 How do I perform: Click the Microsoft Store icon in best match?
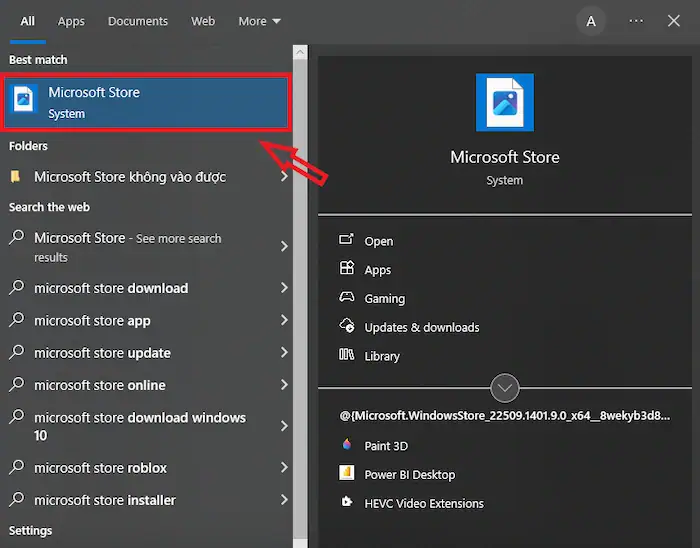coord(23,99)
